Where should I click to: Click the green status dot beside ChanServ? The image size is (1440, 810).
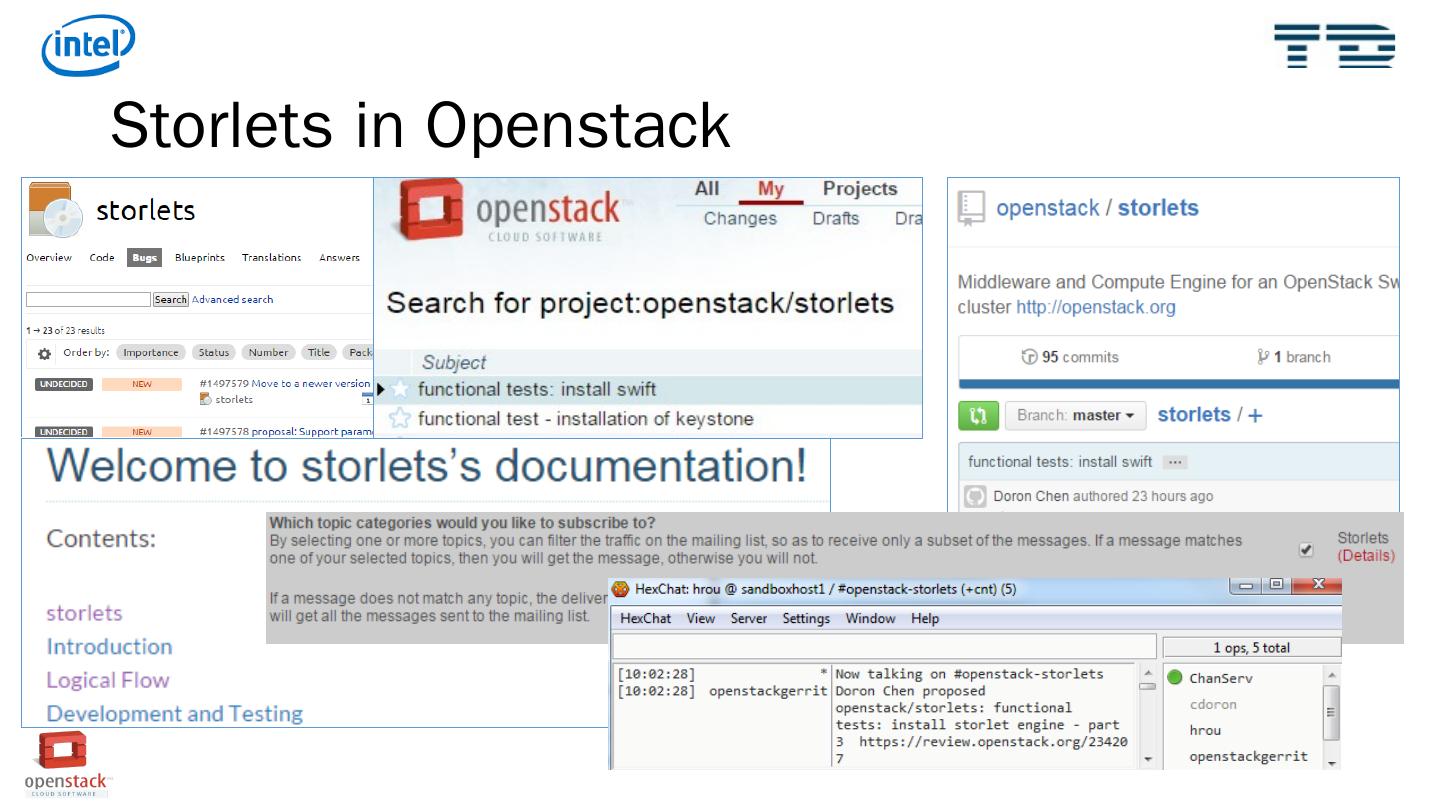(1175, 678)
